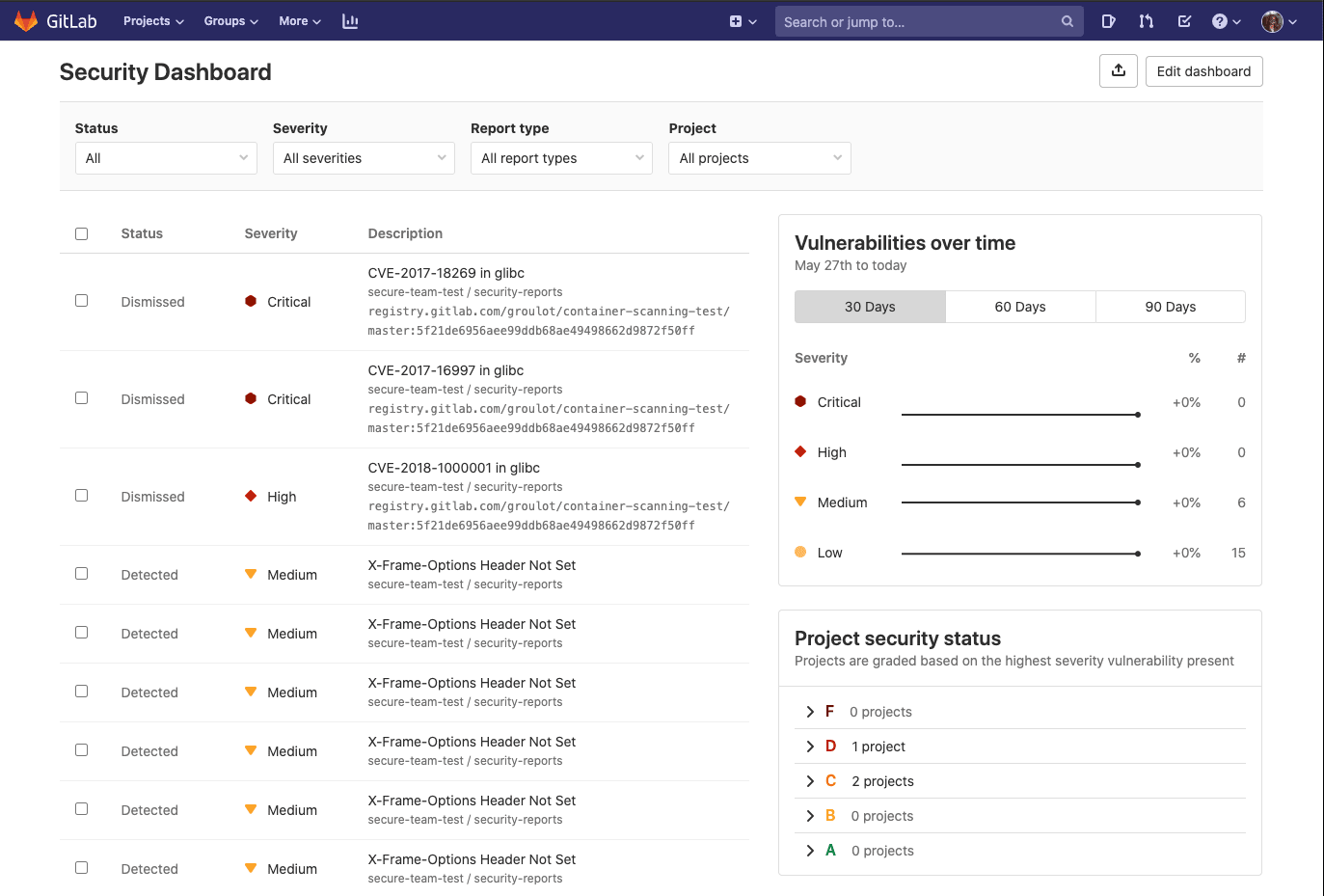Click the Edit dashboard button
The width and height of the screenshot is (1324, 896).
point(1203,70)
